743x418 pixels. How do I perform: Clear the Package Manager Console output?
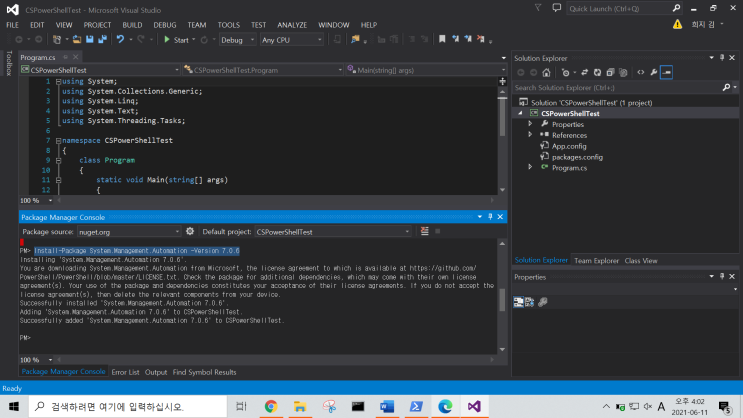(425, 231)
